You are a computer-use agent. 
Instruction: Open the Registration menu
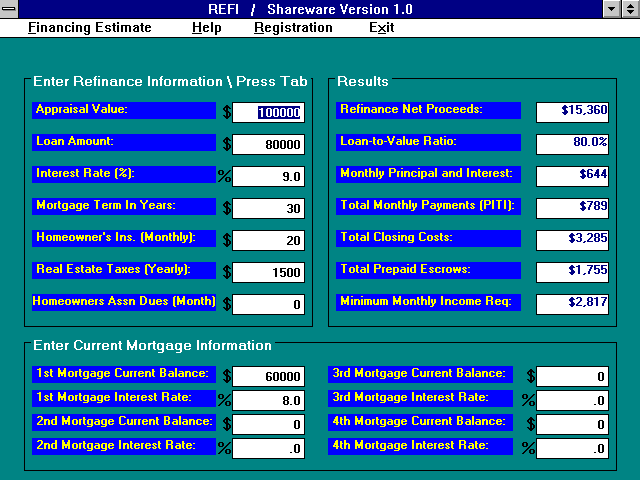point(293,27)
